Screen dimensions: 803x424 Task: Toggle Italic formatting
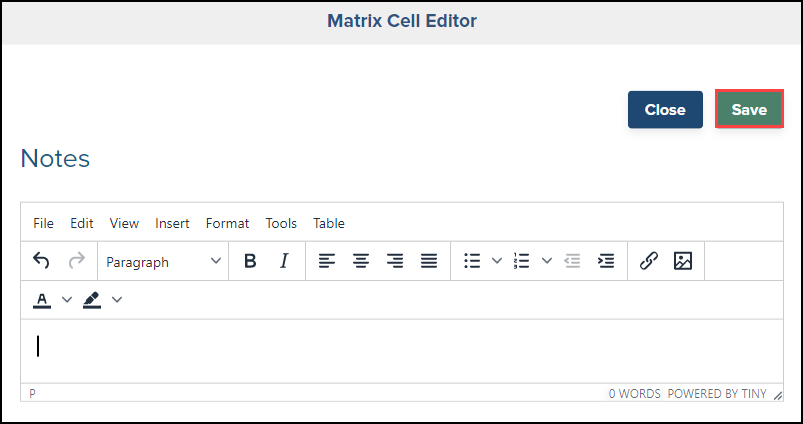(284, 261)
